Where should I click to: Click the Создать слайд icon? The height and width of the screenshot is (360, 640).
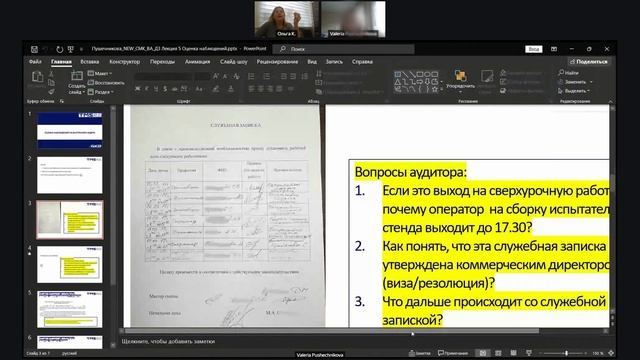(77, 76)
